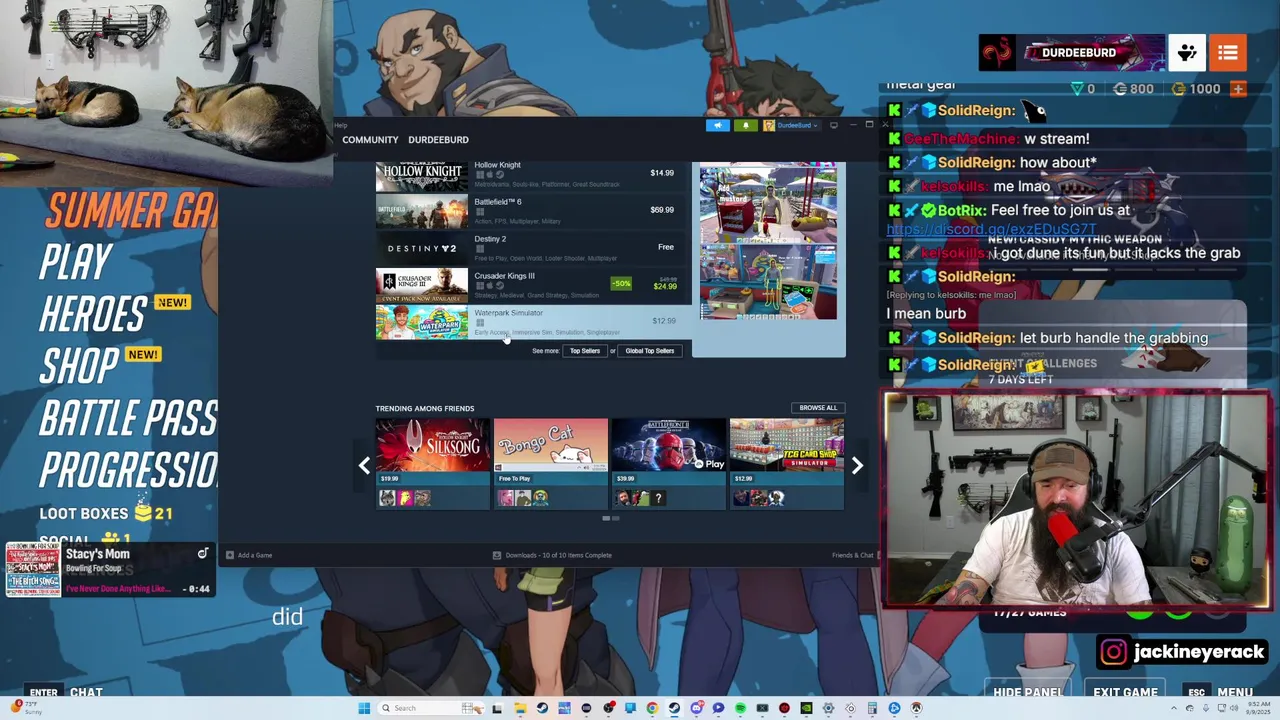Click the Top Sellers button
Screen dimensions: 1280x720
(585, 351)
